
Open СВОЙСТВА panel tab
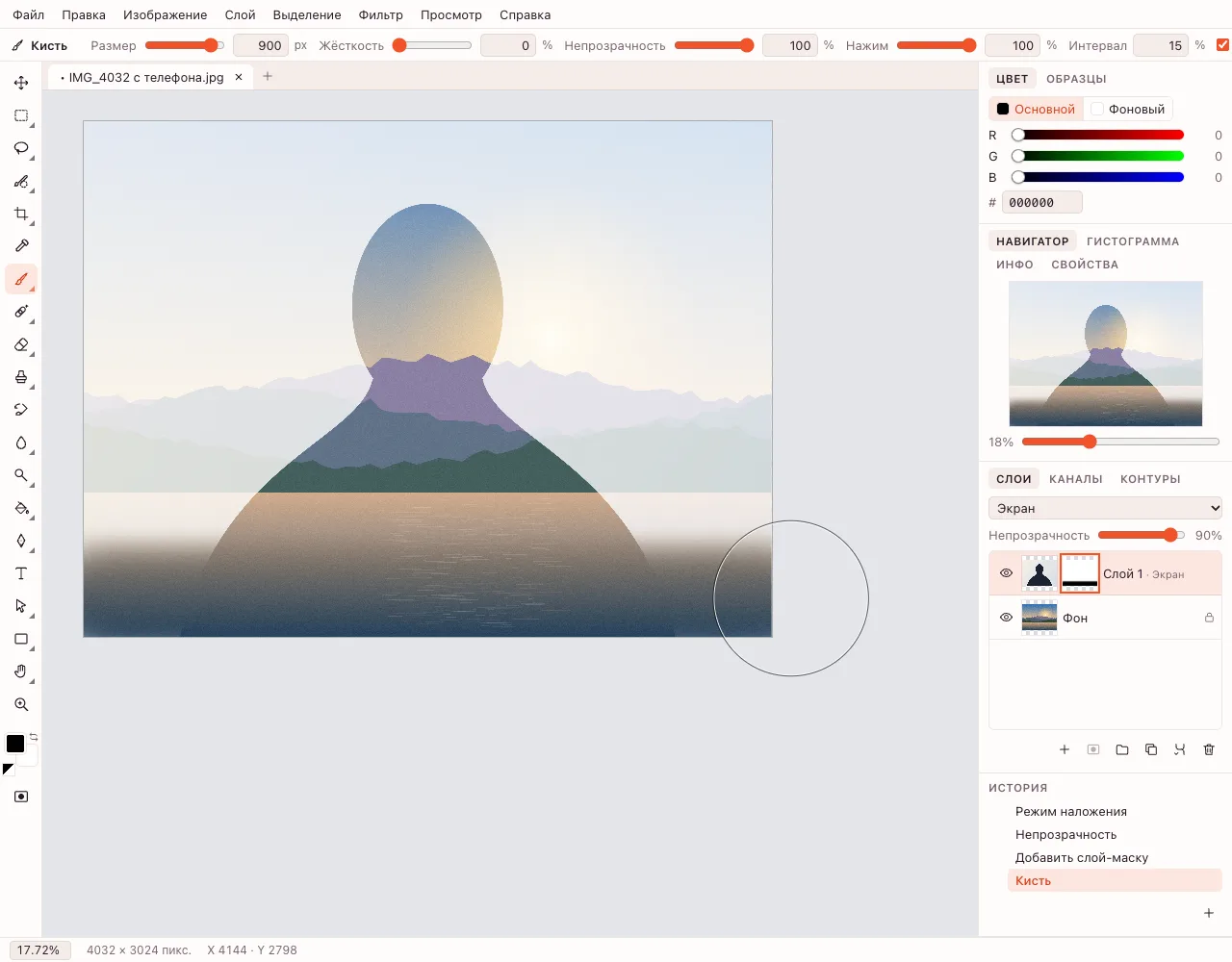[x=1085, y=265]
